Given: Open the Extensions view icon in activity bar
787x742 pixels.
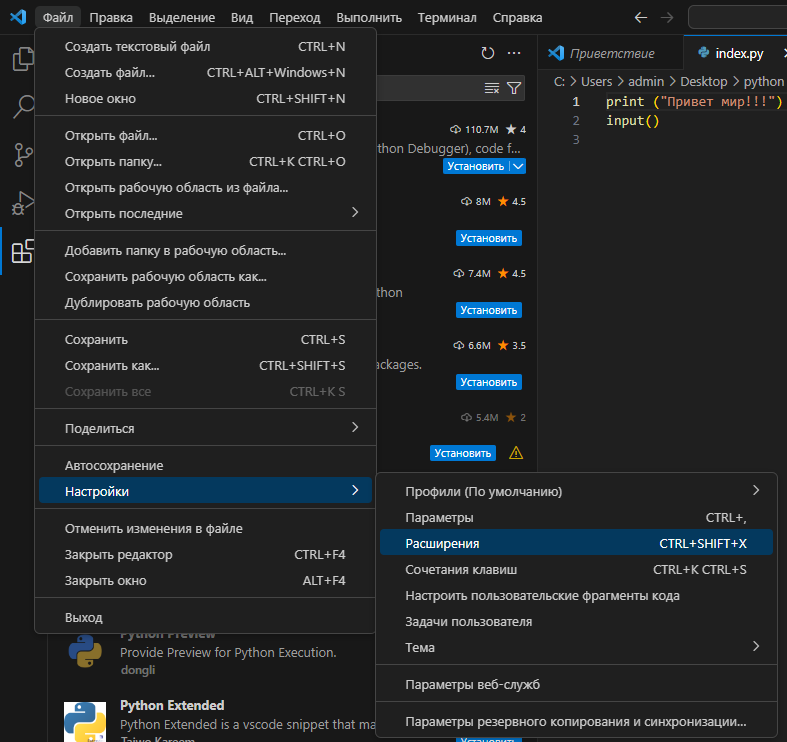Looking at the screenshot, I should (23, 251).
